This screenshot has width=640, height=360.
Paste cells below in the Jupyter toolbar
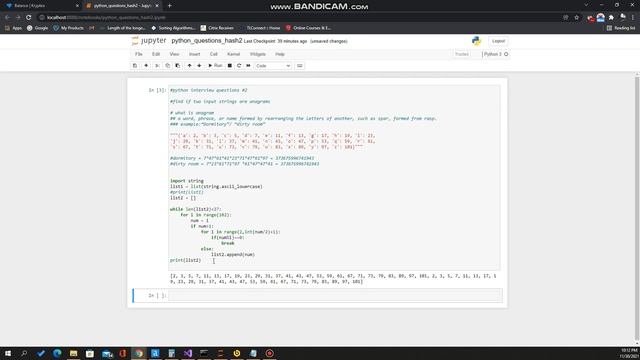coord(178,66)
